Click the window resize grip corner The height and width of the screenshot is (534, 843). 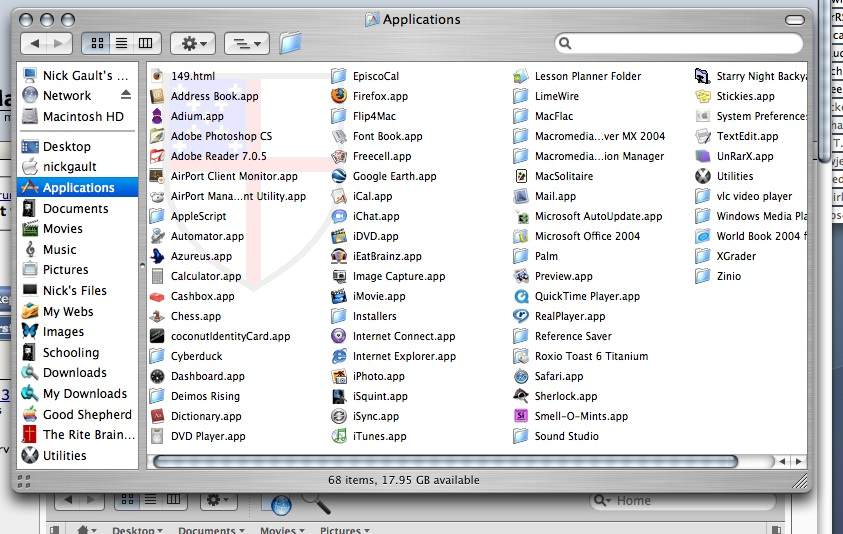click(800, 480)
